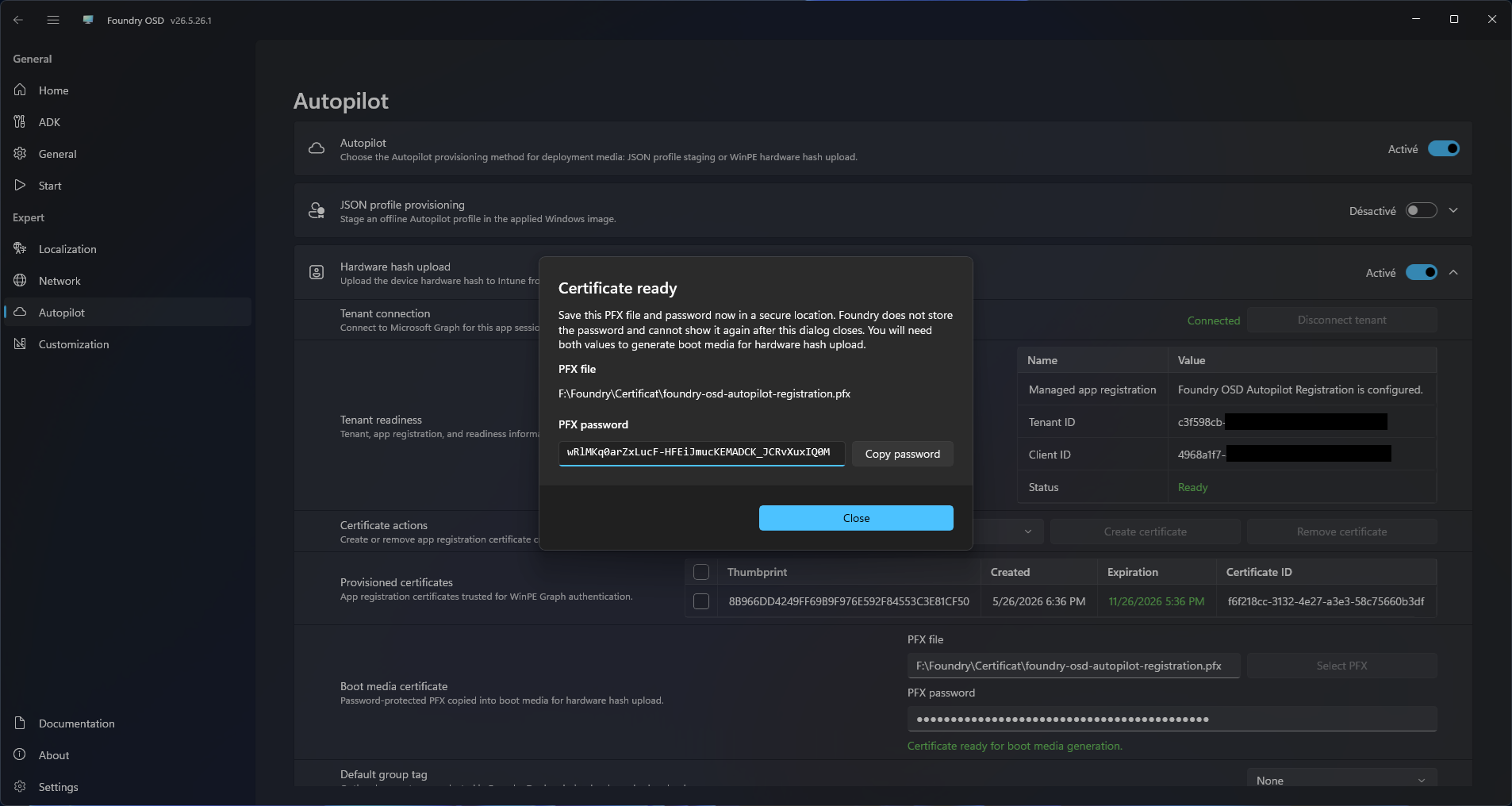The width and height of the screenshot is (1512, 806).
Task: Click the Localization icon
Action: 21,249
